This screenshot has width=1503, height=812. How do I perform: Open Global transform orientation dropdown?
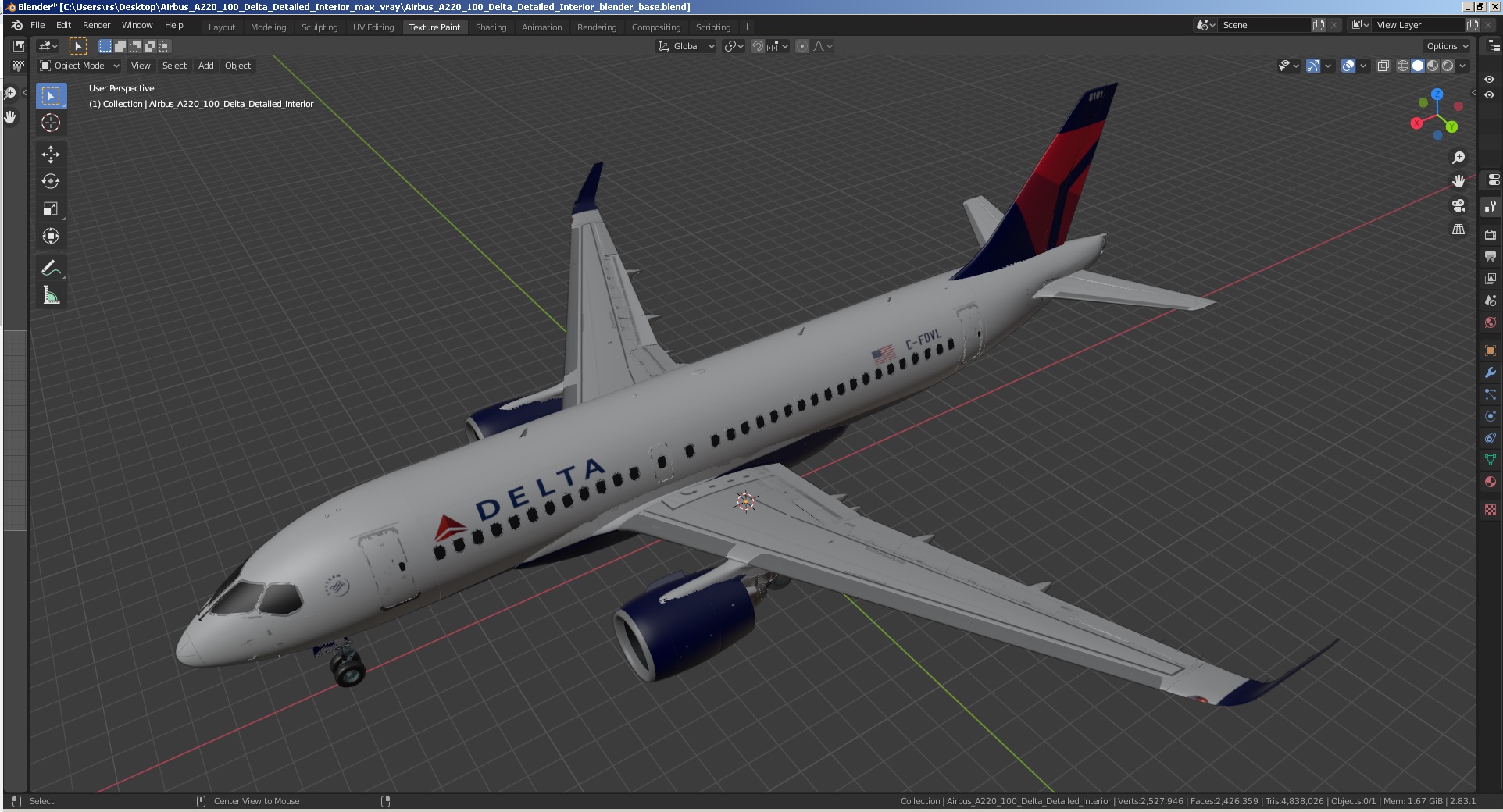[x=686, y=46]
